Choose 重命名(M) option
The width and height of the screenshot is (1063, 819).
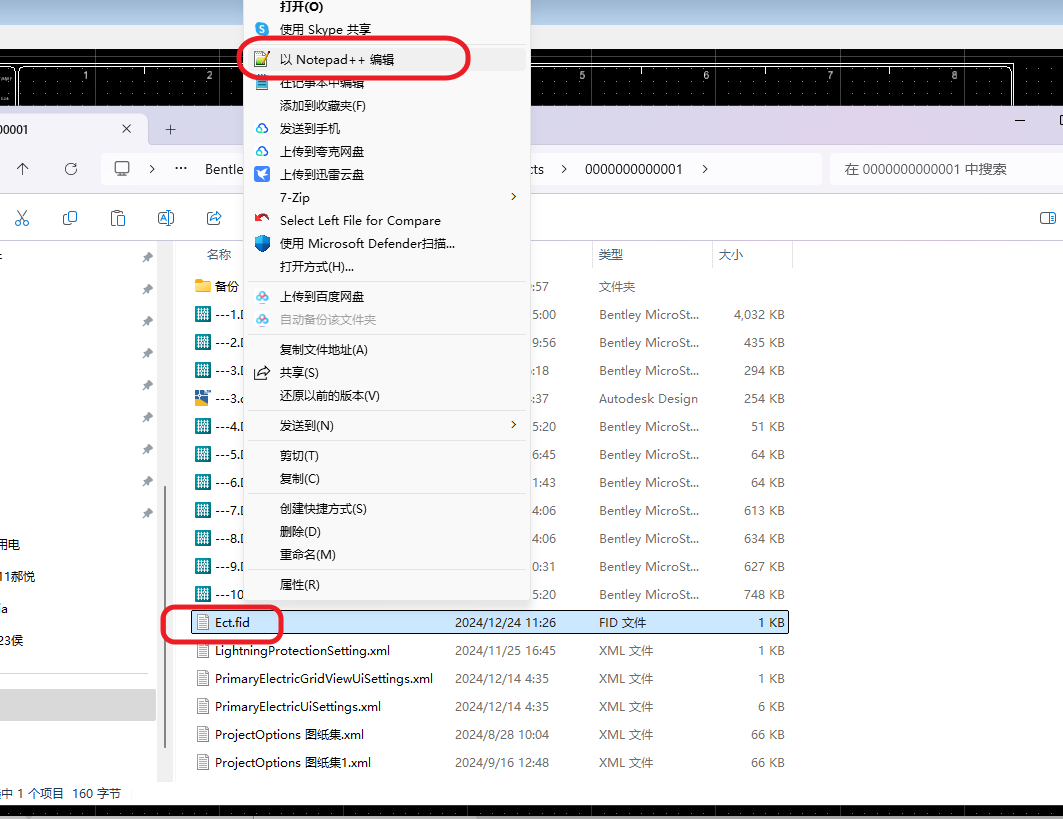386,555
